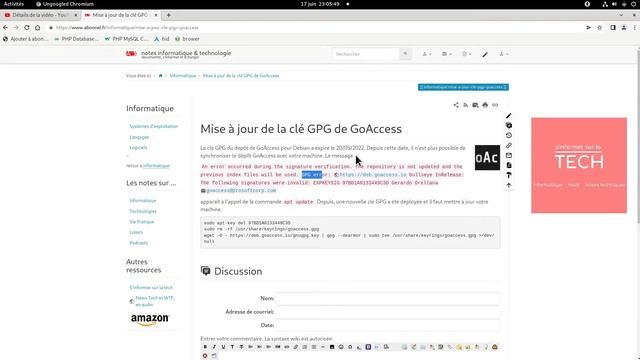Open Systèmes d'exploitation sidebar link

tap(153, 127)
